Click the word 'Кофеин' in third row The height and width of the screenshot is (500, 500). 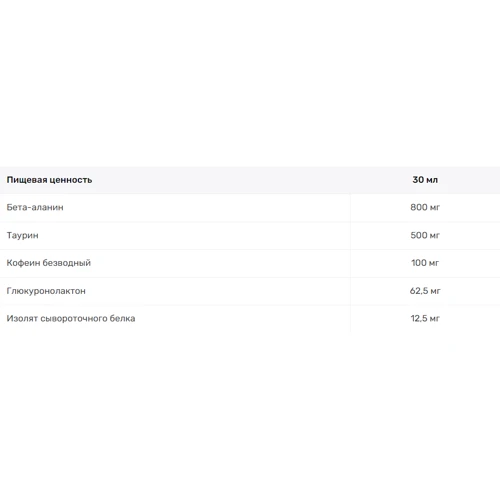tap(24, 263)
